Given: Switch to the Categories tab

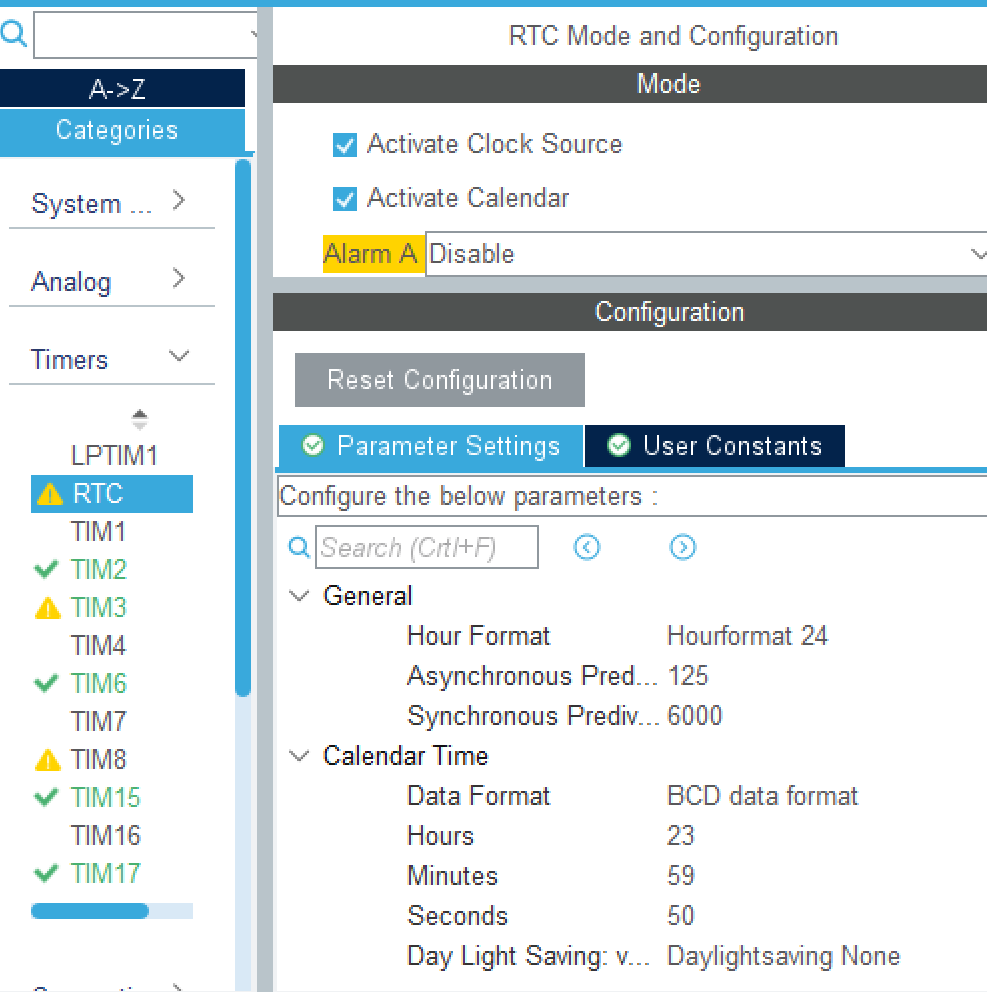Looking at the screenshot, I should tap(122, 131).
